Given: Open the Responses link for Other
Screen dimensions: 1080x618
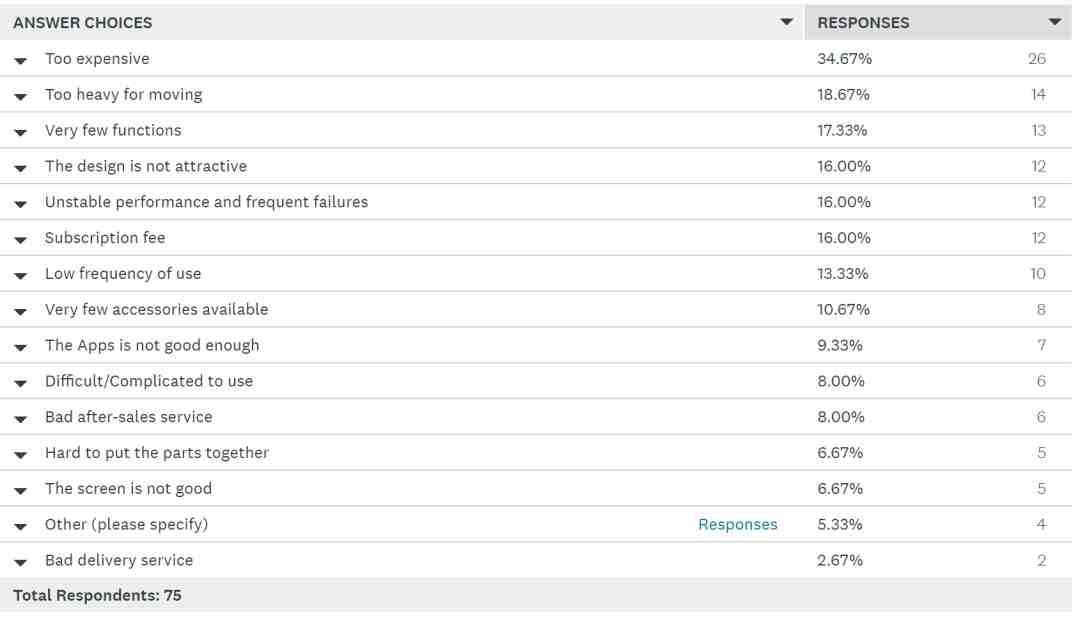Looking at the screenshot, I should point(738,524).
